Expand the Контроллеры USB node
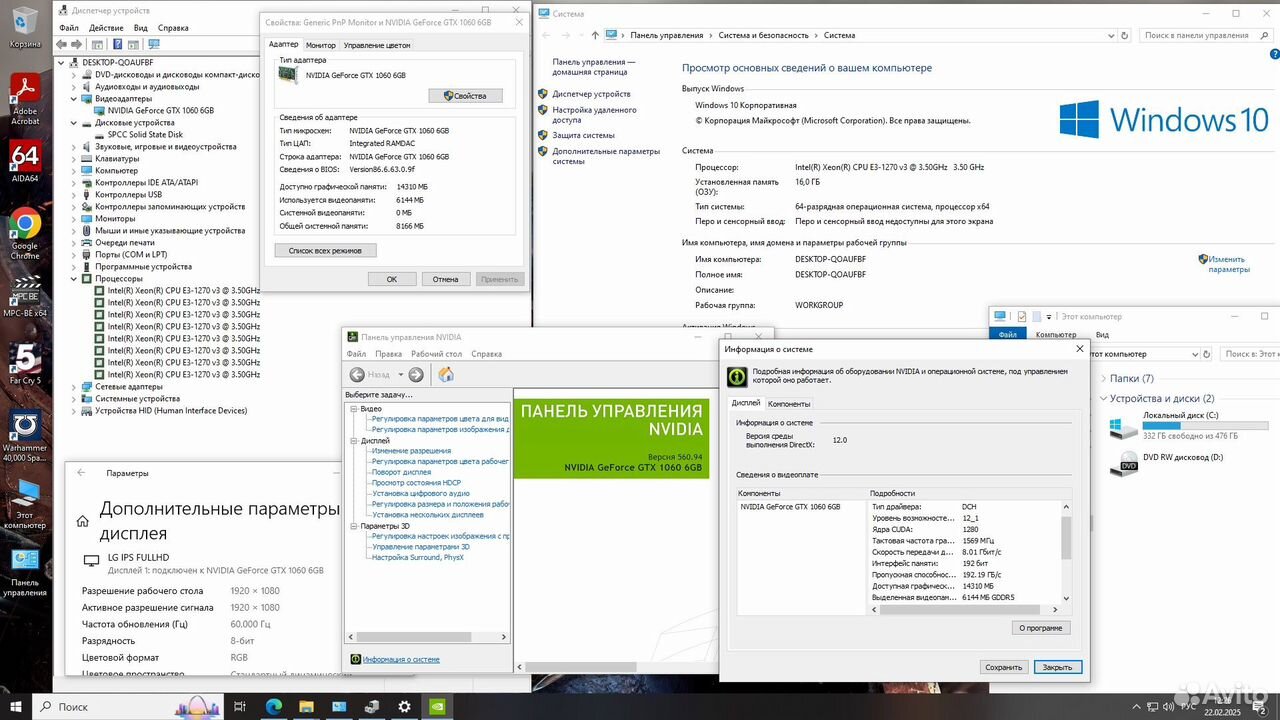 pos(75,194)
